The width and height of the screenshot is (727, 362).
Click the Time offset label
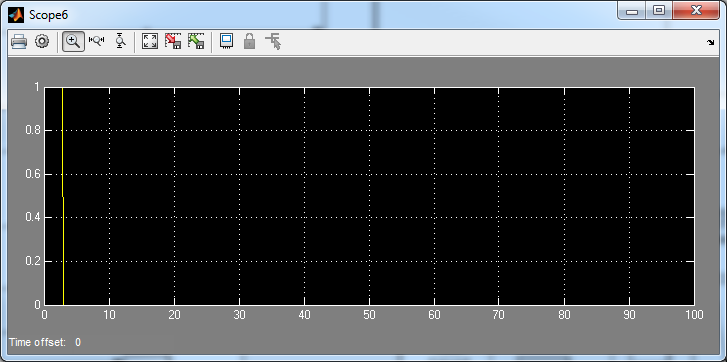pyautogui.click(x=38, y=343)
